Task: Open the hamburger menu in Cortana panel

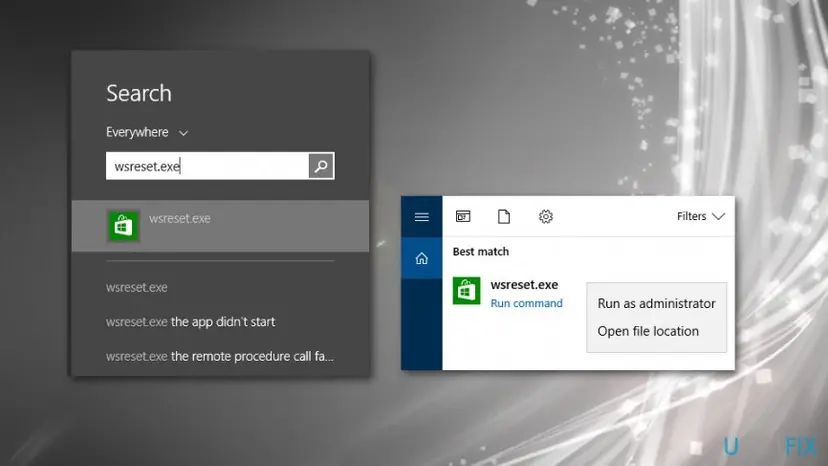Action: point(421,217)
